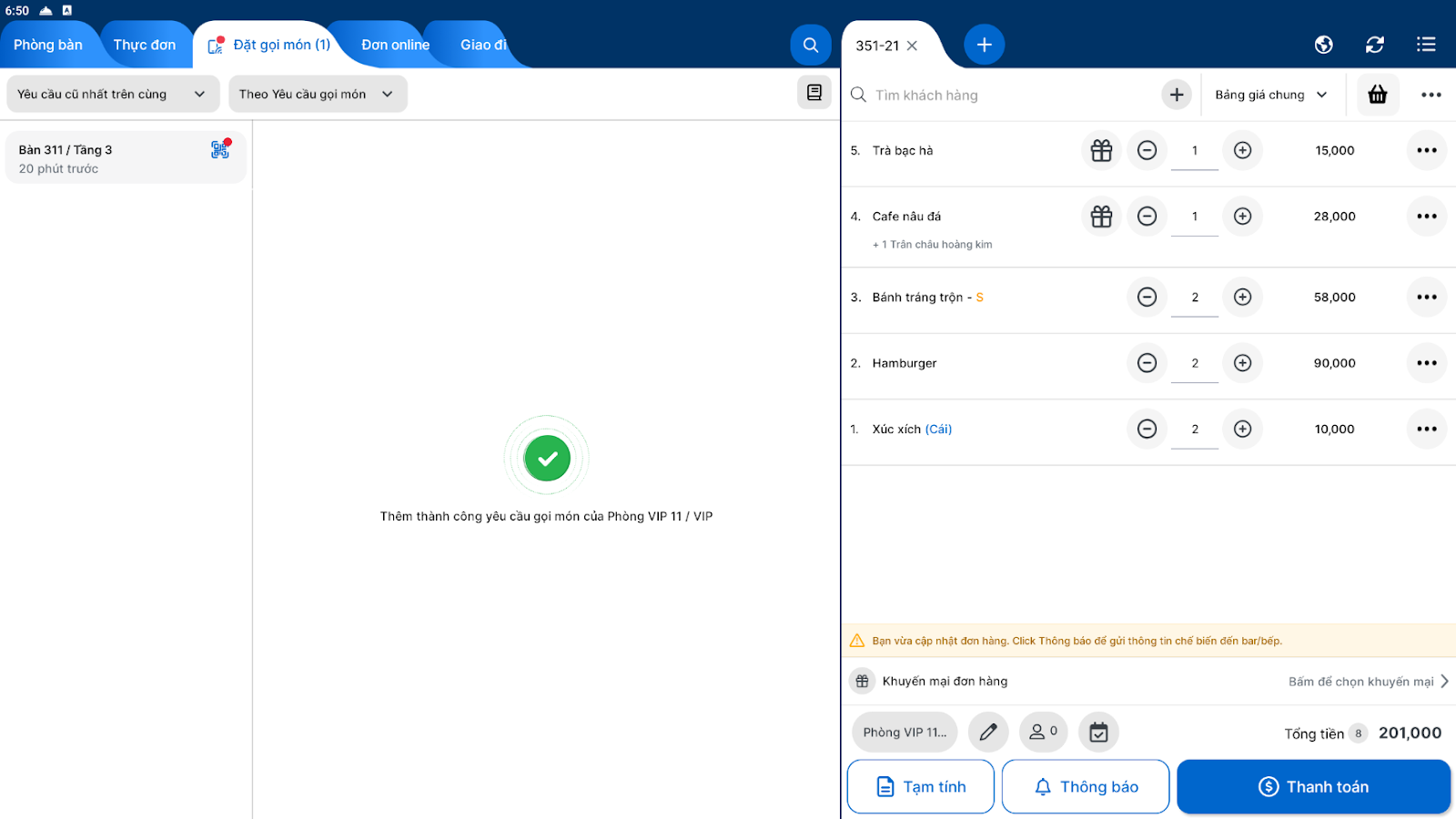Screen dimensions: 1456x819
Task: Click the Thanh toán payment button
Action: coord(1313,786)
